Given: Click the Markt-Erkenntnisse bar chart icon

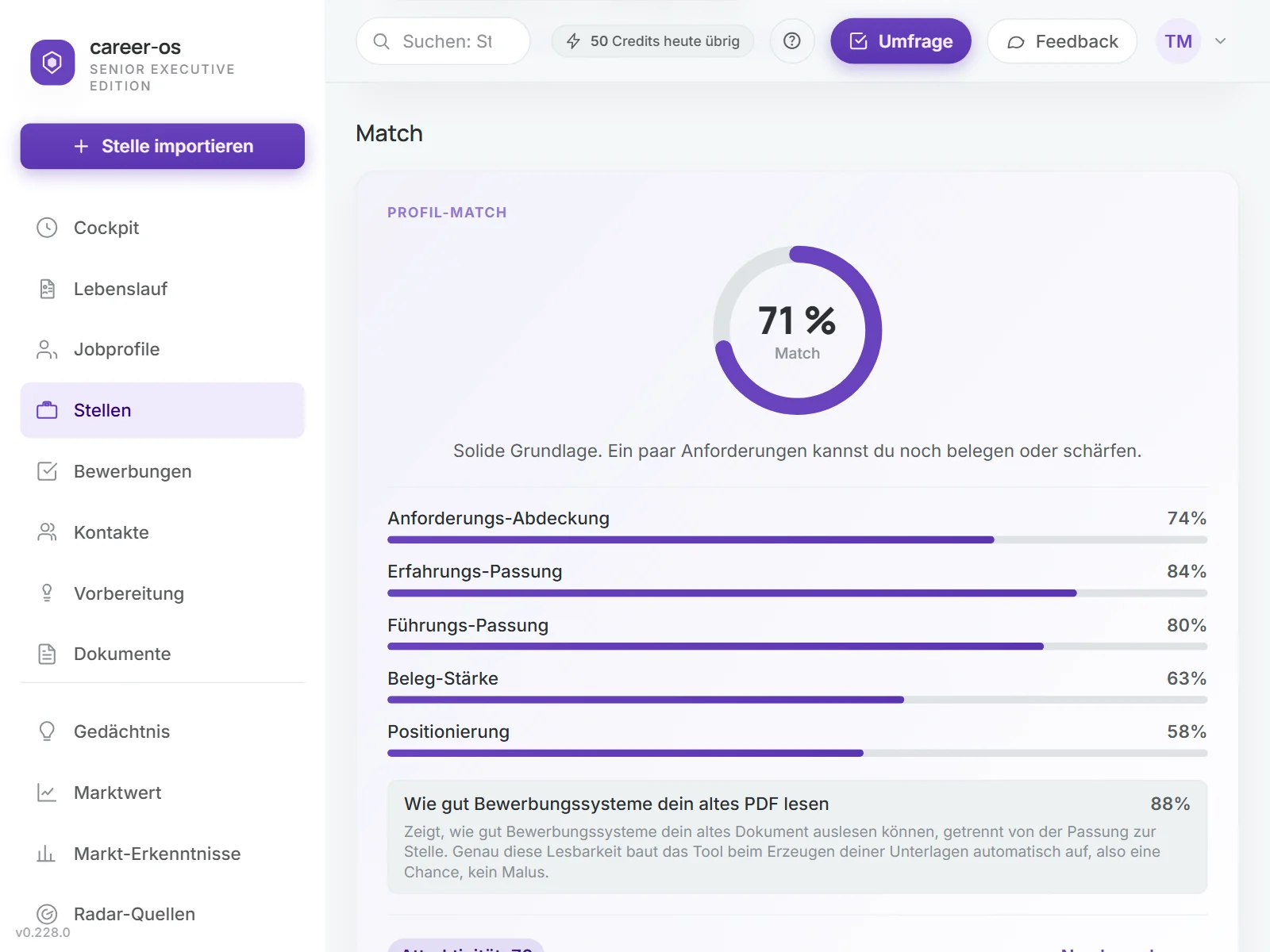Looking at the screenshot, I should 47,854.
